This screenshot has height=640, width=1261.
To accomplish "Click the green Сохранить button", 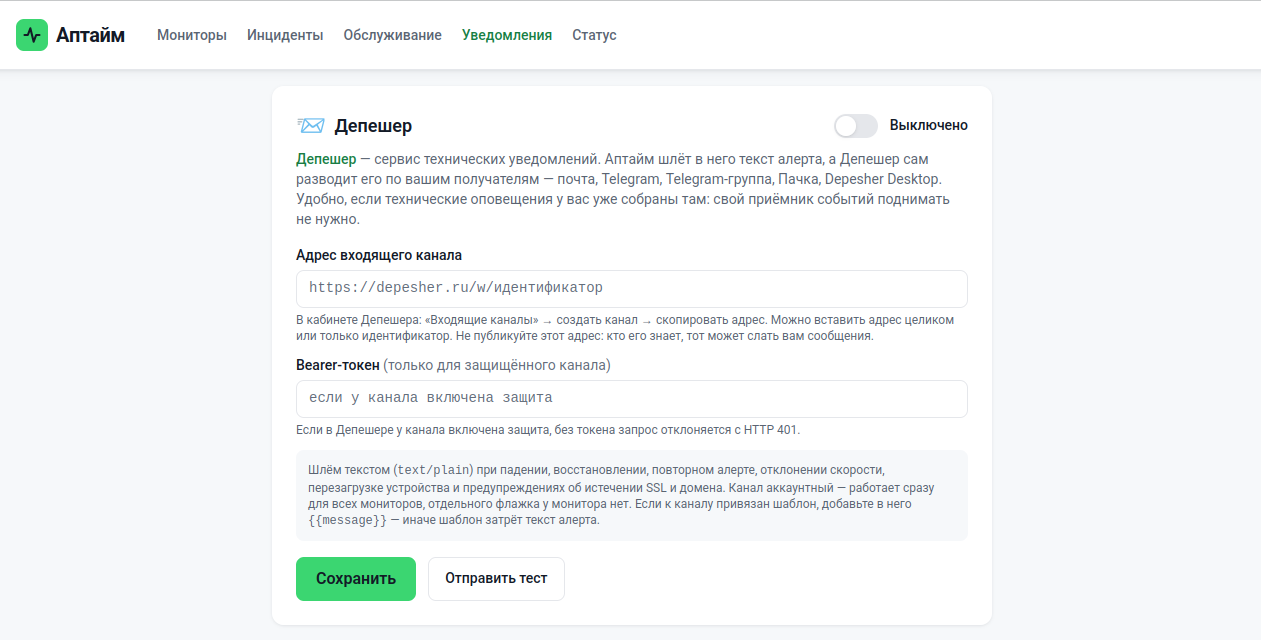I will click(x=356, y=579).
